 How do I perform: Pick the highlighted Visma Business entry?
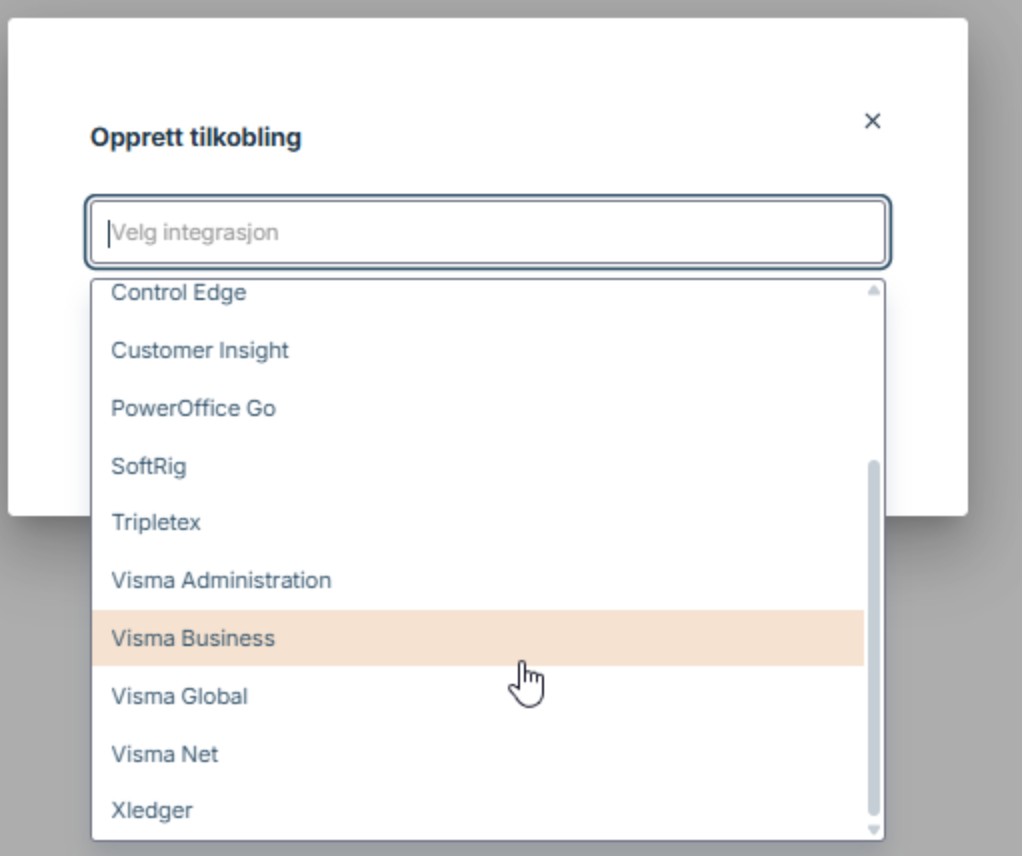193,638
